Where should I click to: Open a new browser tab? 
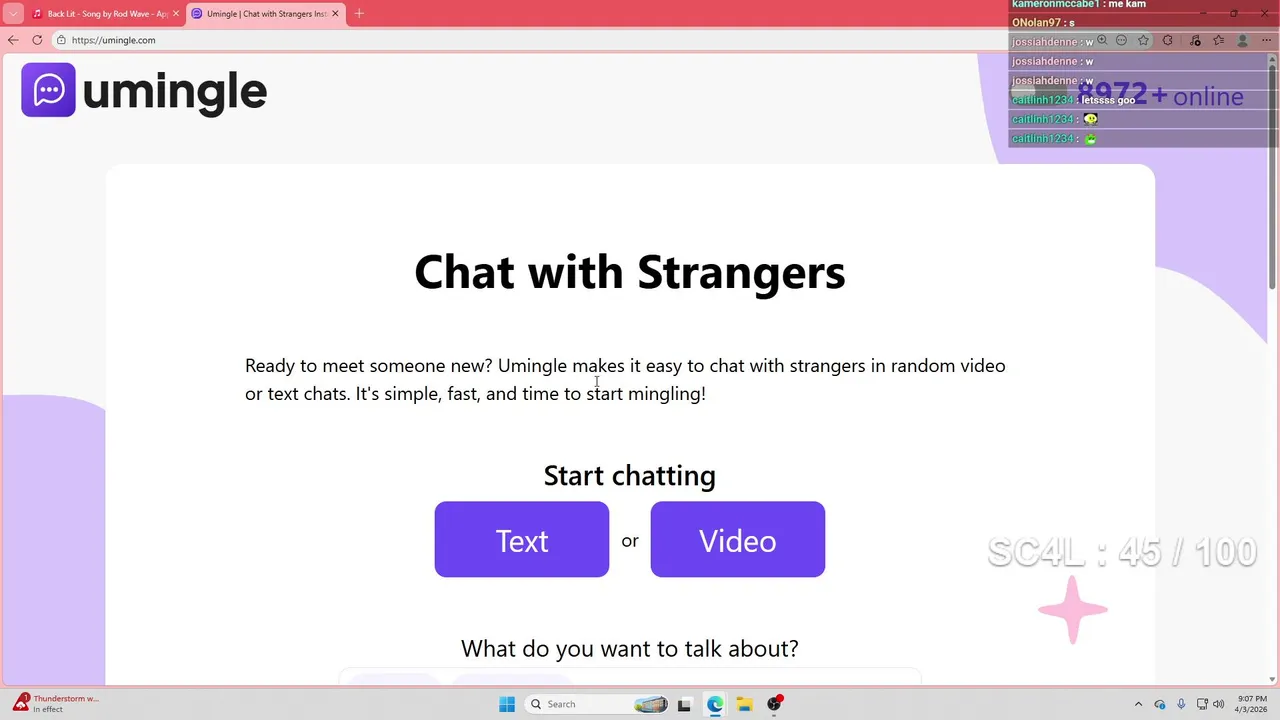click(x=359, y=13)
